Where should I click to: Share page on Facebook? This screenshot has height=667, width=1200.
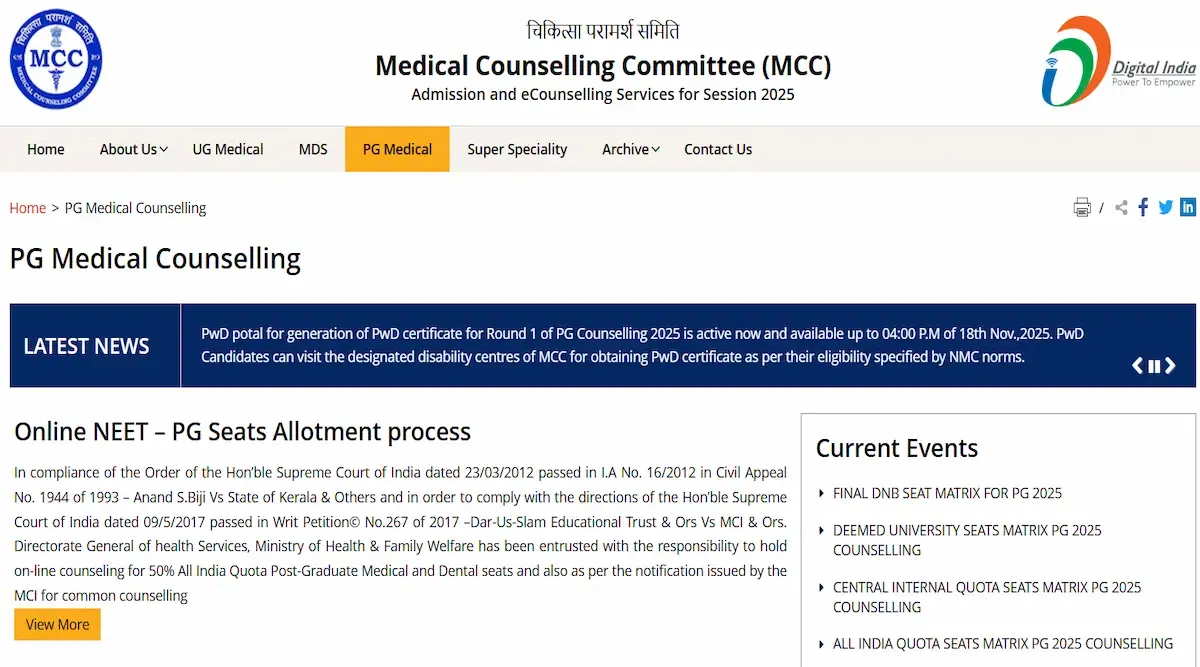point(1143,208)
